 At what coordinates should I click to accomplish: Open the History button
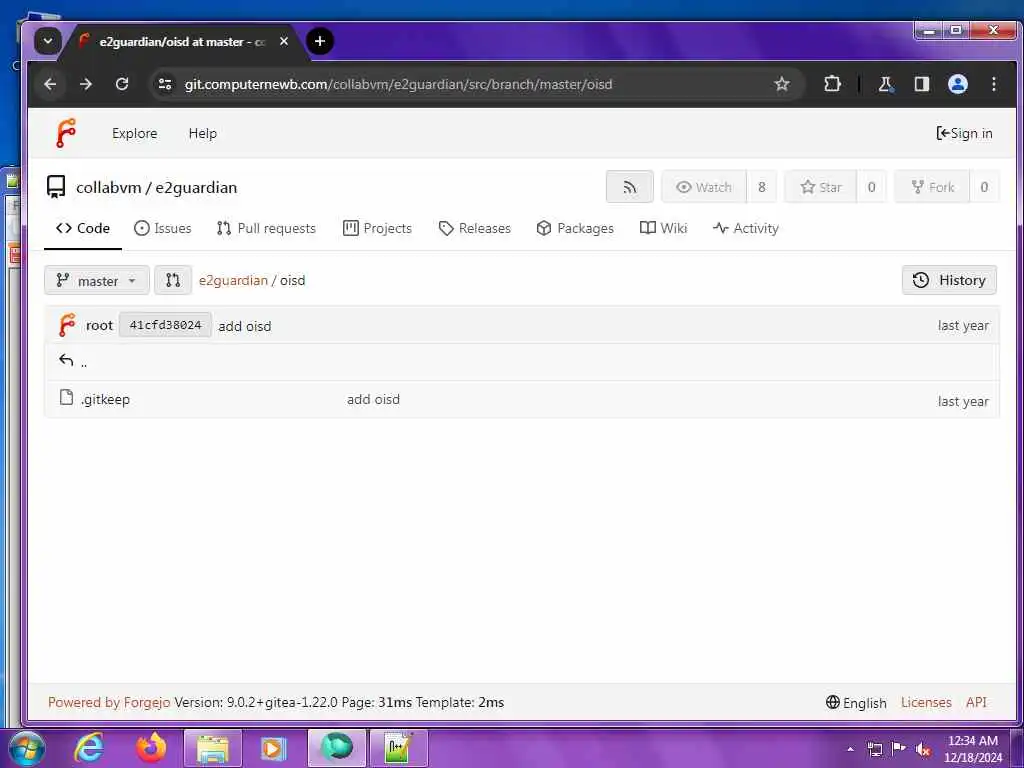949,280
